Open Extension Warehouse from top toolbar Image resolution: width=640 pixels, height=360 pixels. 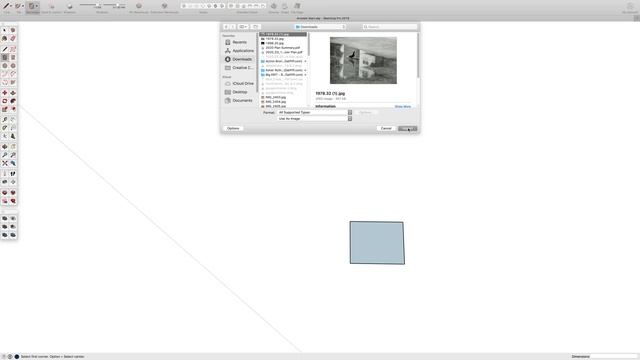[164, 6]
